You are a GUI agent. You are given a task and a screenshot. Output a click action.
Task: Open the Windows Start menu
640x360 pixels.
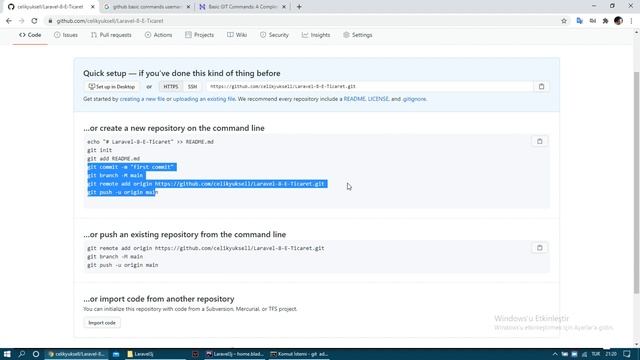(x=7, y=354)
